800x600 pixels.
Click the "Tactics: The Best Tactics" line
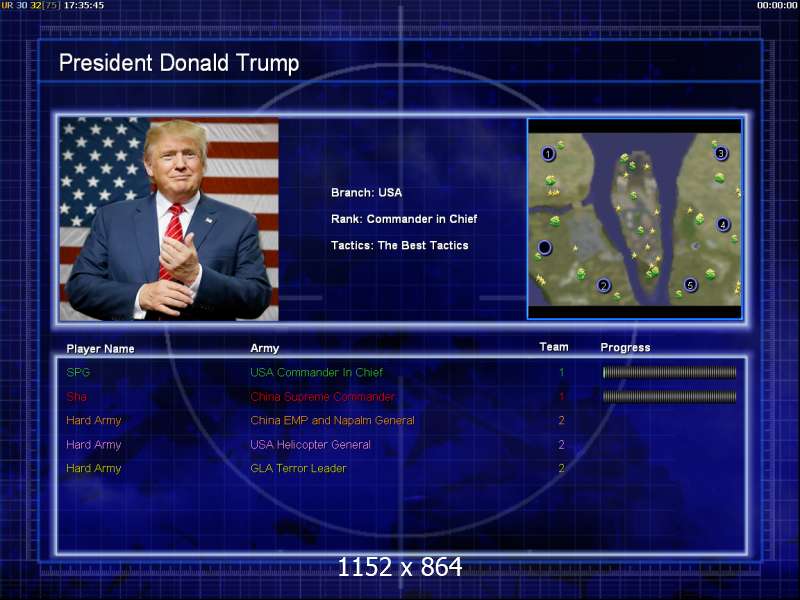pos(399,245)
